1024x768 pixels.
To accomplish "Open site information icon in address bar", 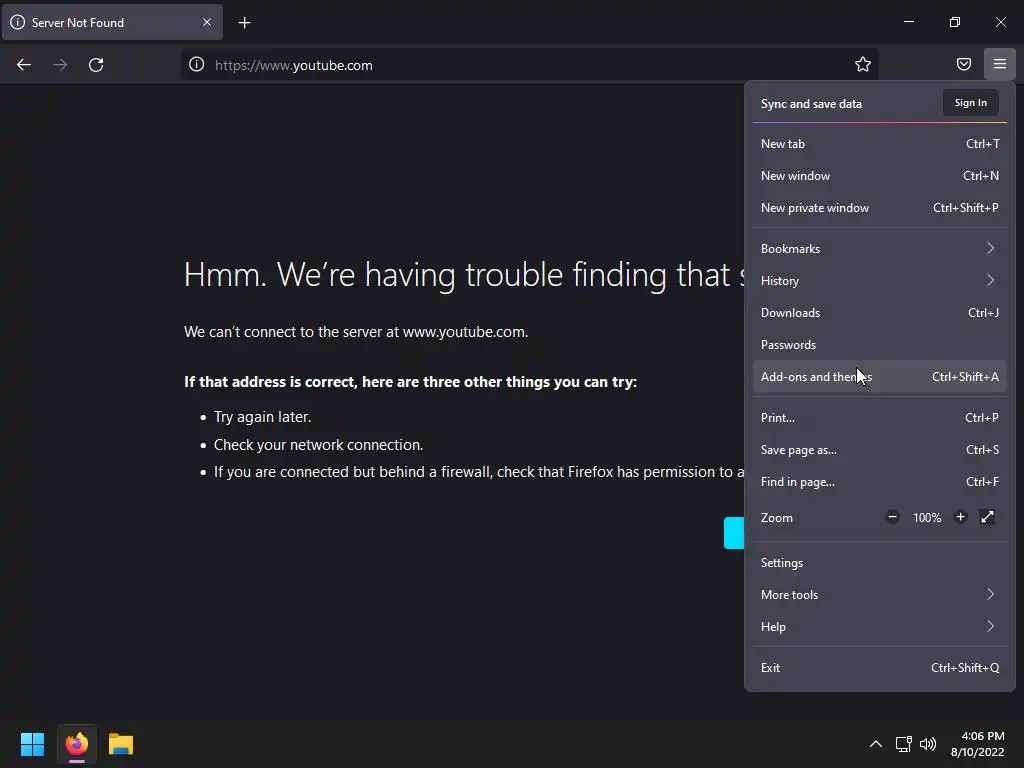I will click(197, 65).
